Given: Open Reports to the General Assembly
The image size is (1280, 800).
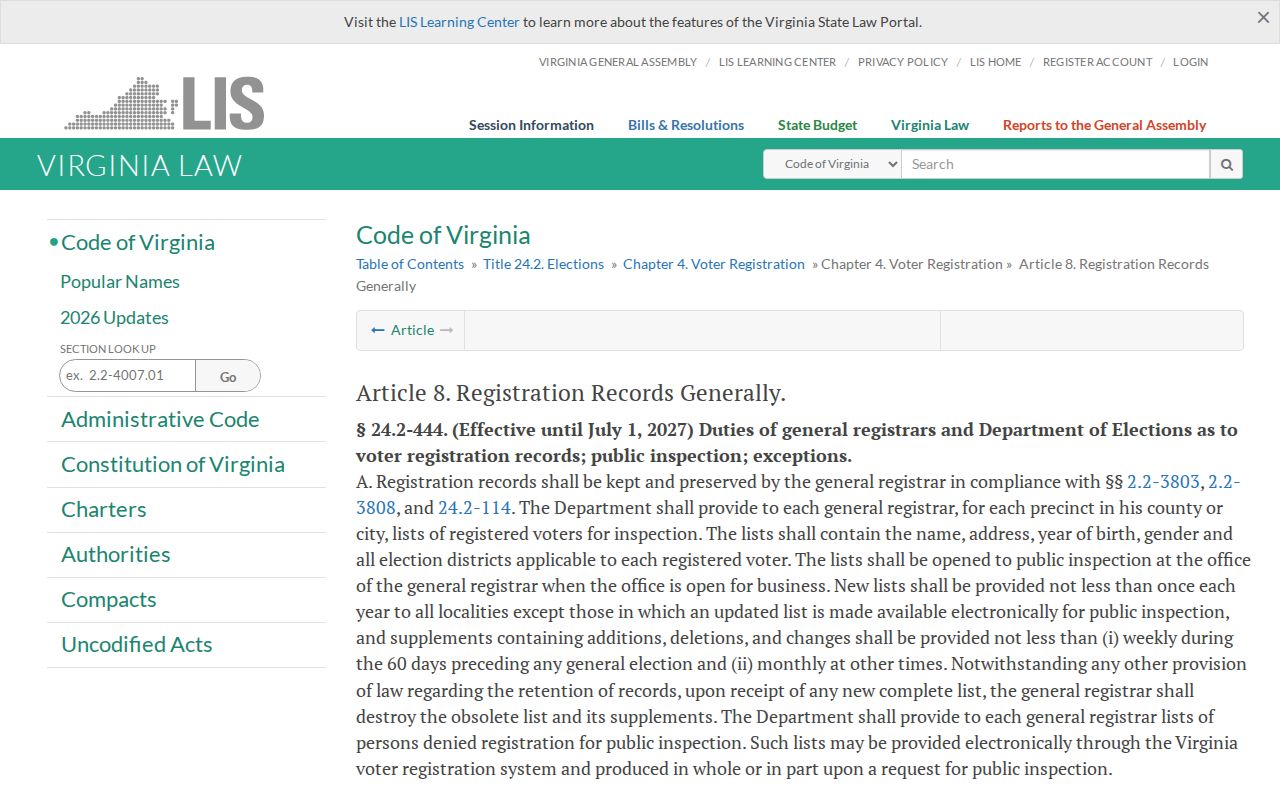Looking at the screenshot, I should (1104, 125).
